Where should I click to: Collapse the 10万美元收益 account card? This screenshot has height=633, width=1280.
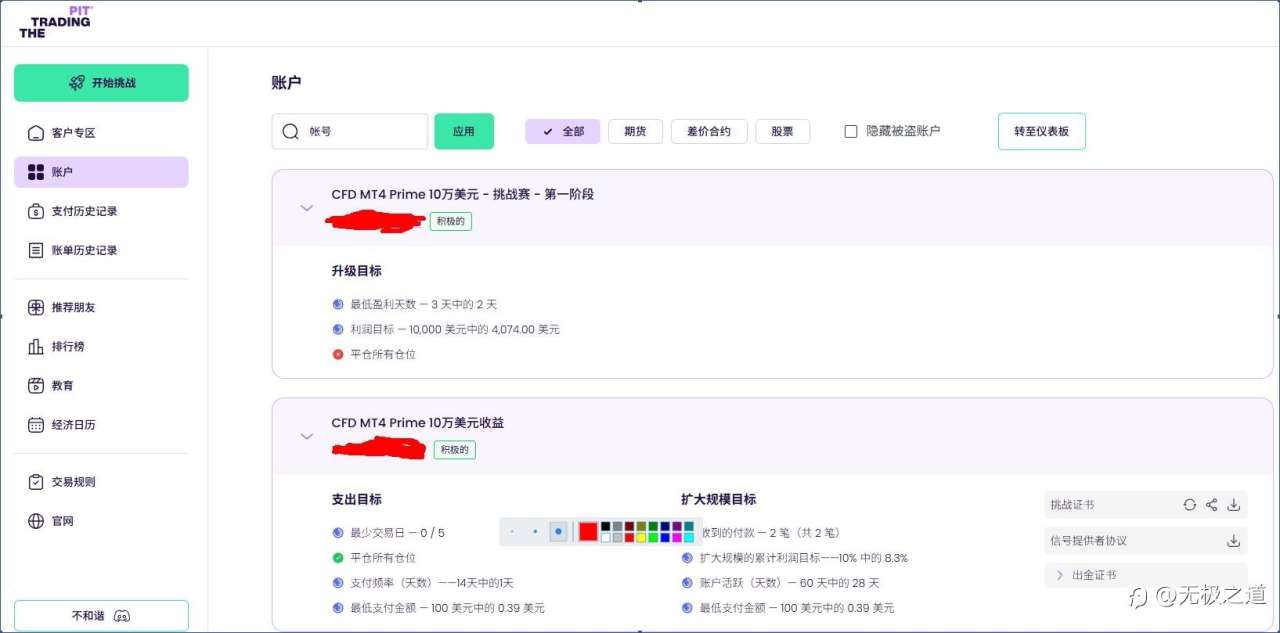click(307, 436)
